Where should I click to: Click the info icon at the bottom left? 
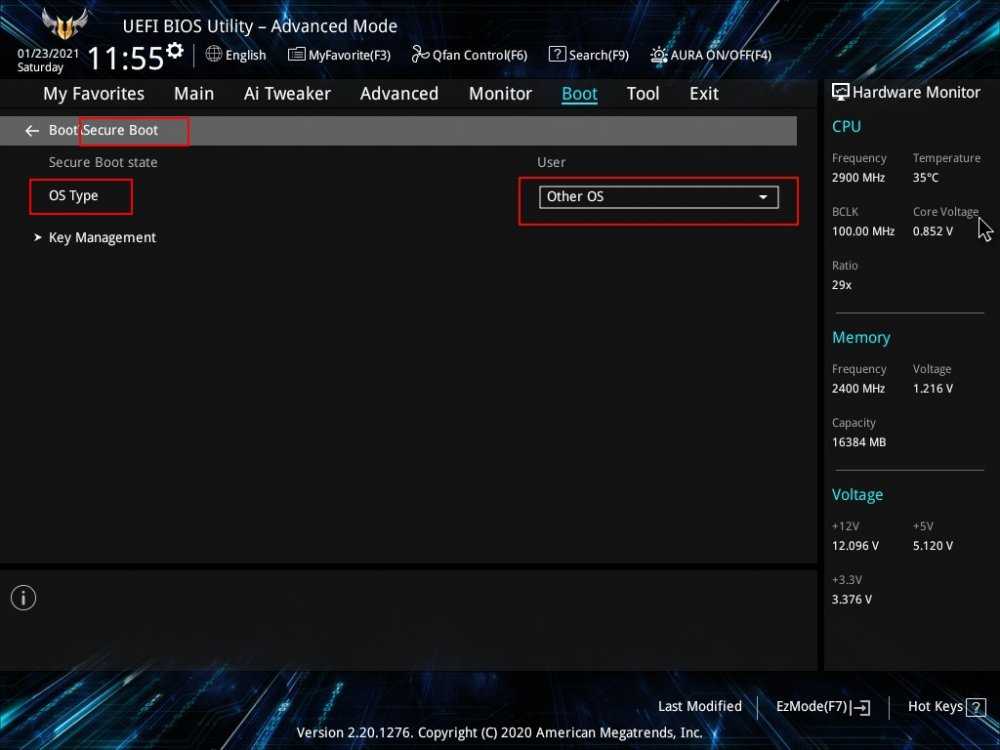(23, 598)
